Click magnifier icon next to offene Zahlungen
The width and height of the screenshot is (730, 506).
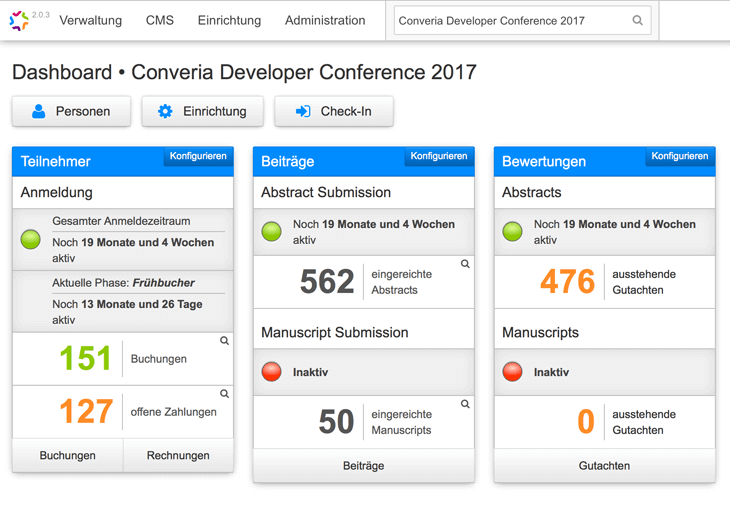point(224,394)
